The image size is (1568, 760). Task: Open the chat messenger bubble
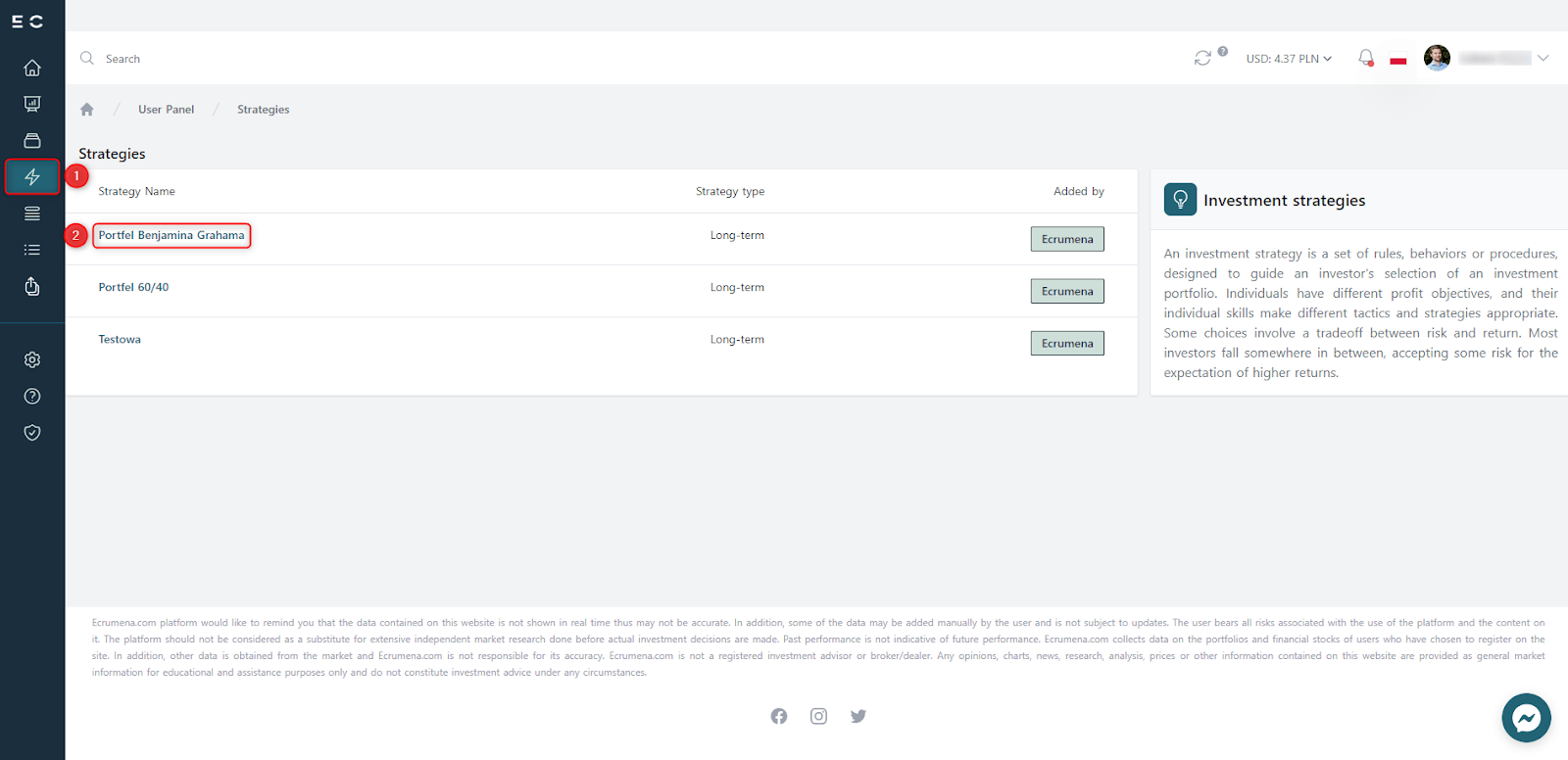click(x=1526, y=718)
